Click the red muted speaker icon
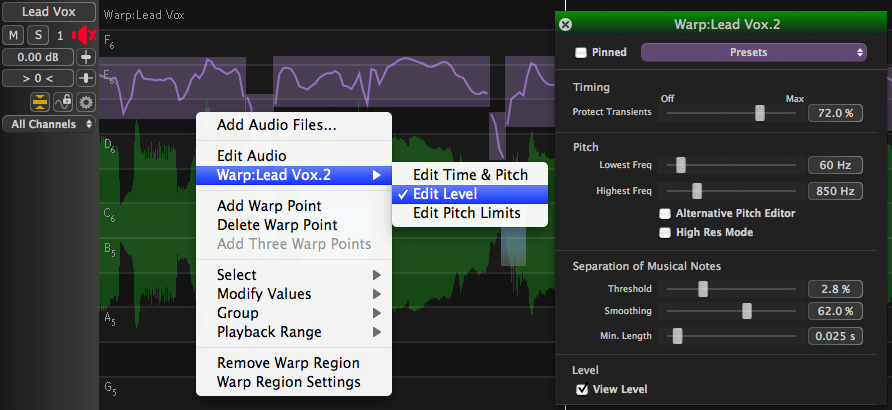 click(x=82, y=35)
